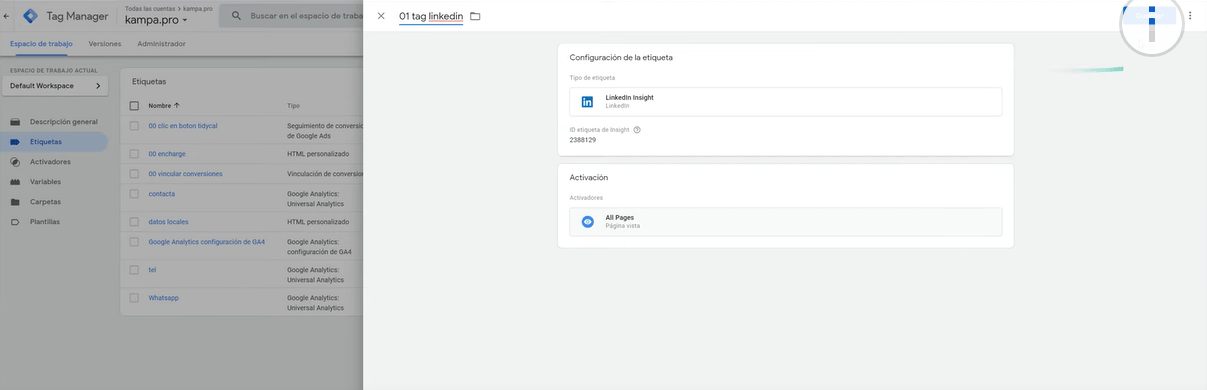
Task: Open the Administrador tab
Action: point(161,44)
